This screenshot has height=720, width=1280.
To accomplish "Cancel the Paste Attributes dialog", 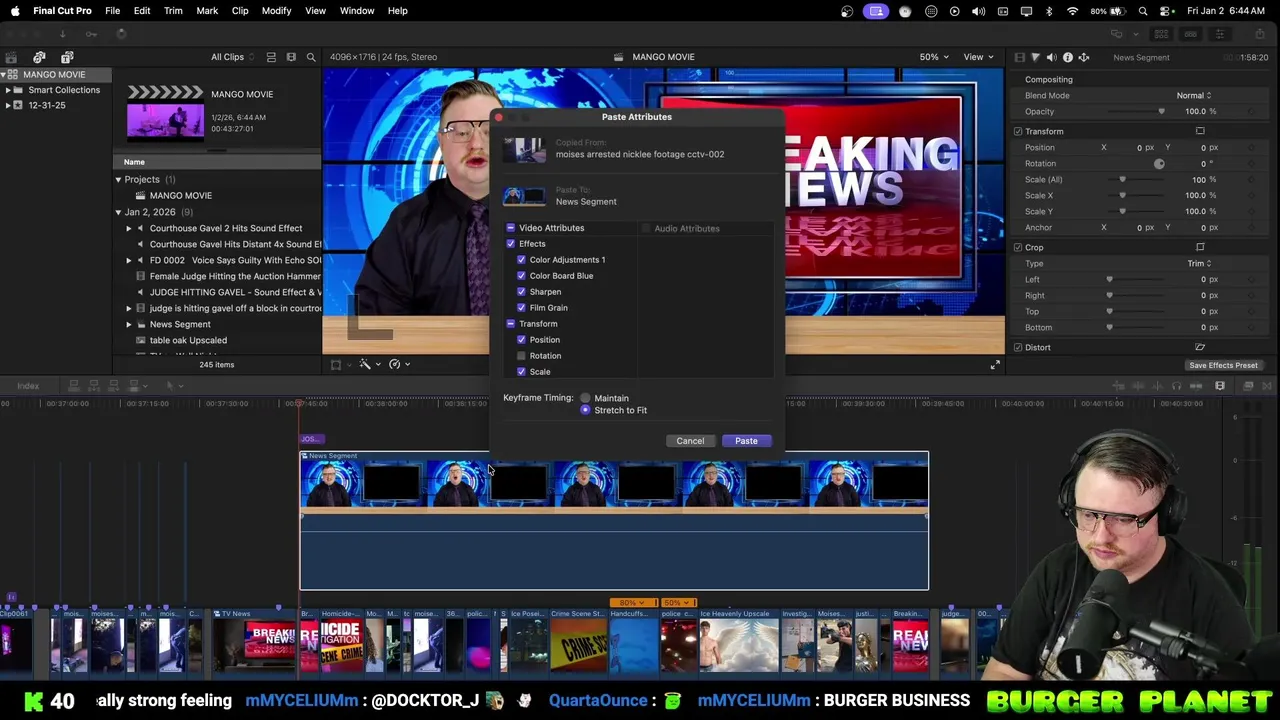I will 690,441.
